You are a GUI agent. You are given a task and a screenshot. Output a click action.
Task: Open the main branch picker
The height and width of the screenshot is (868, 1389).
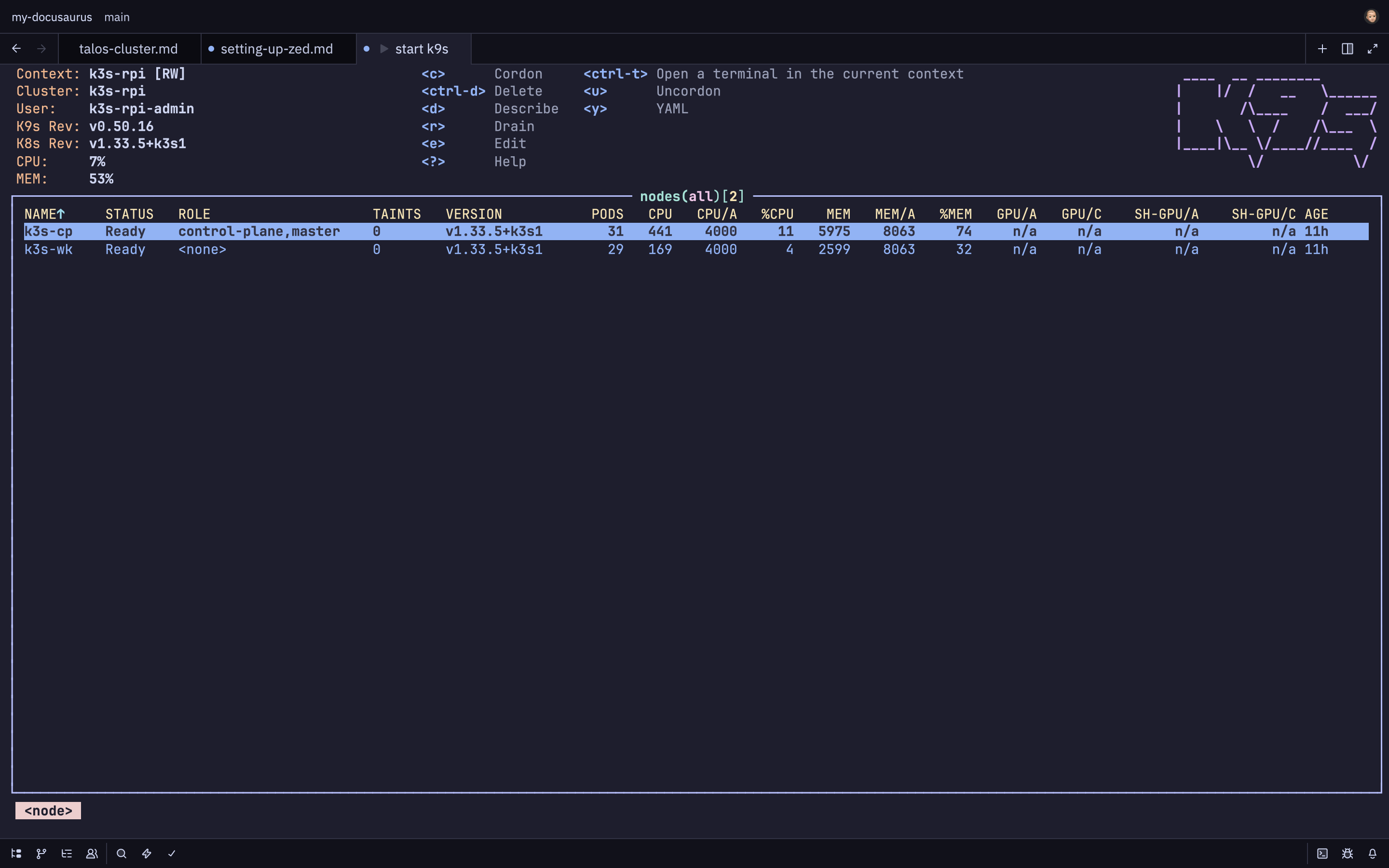point(117,17)
